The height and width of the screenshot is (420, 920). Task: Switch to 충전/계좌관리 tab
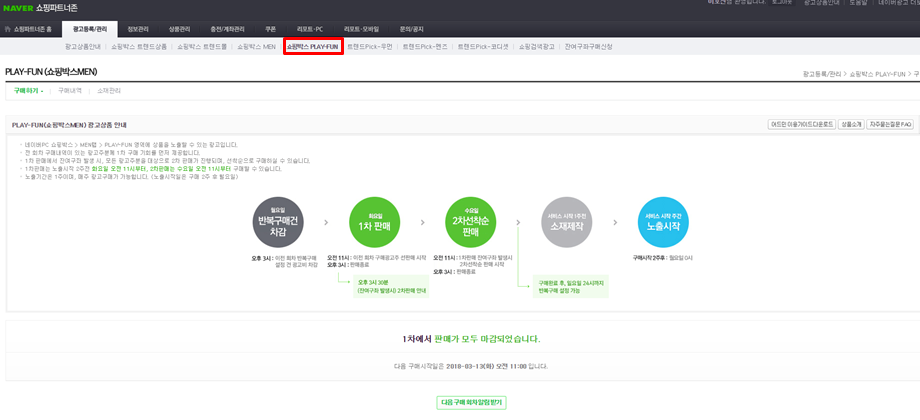[228, 29]
